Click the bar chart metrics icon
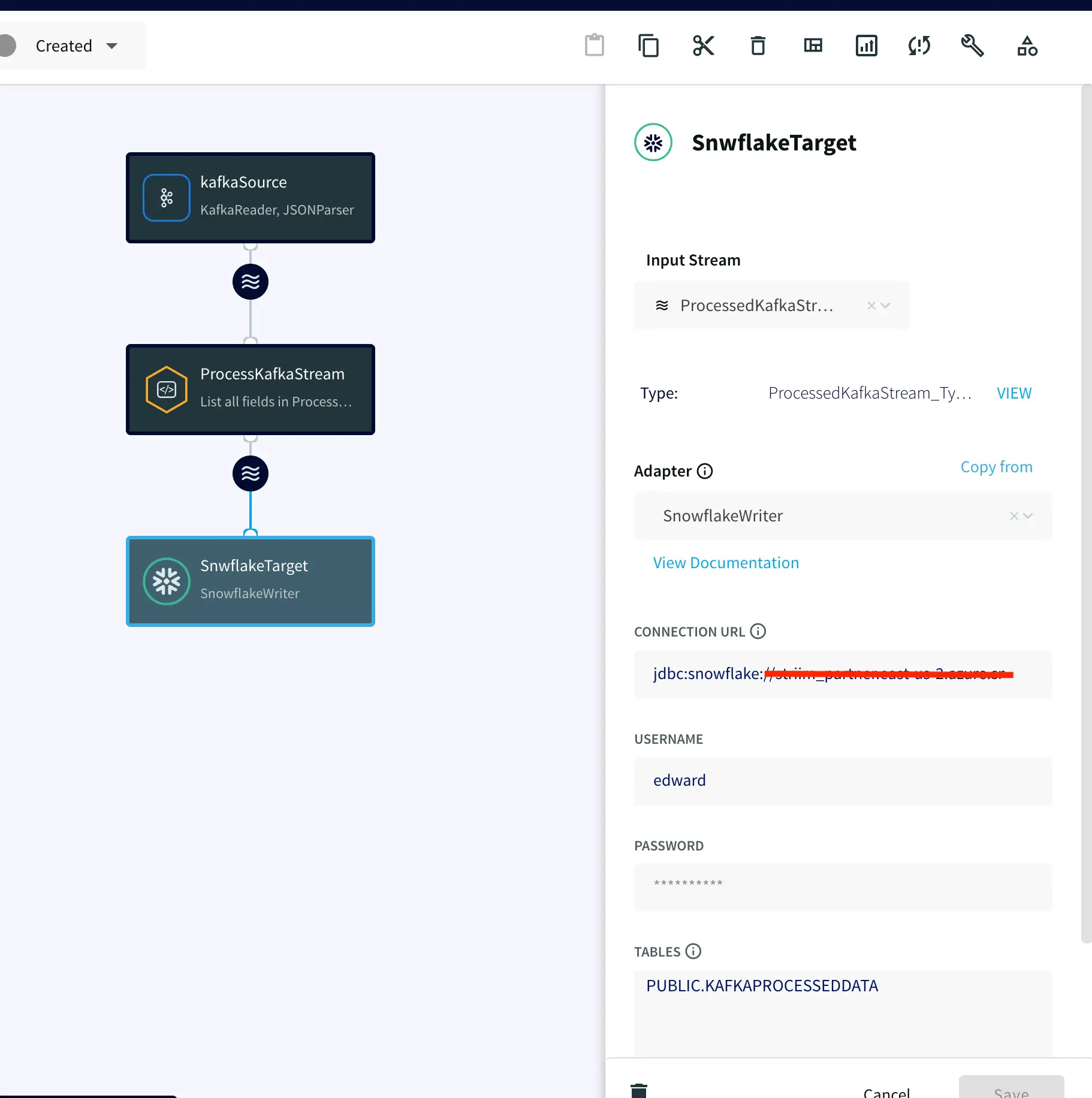The width and height of the screenshot is (1092, 1098). pyautogui.click(x=866, y=46)
